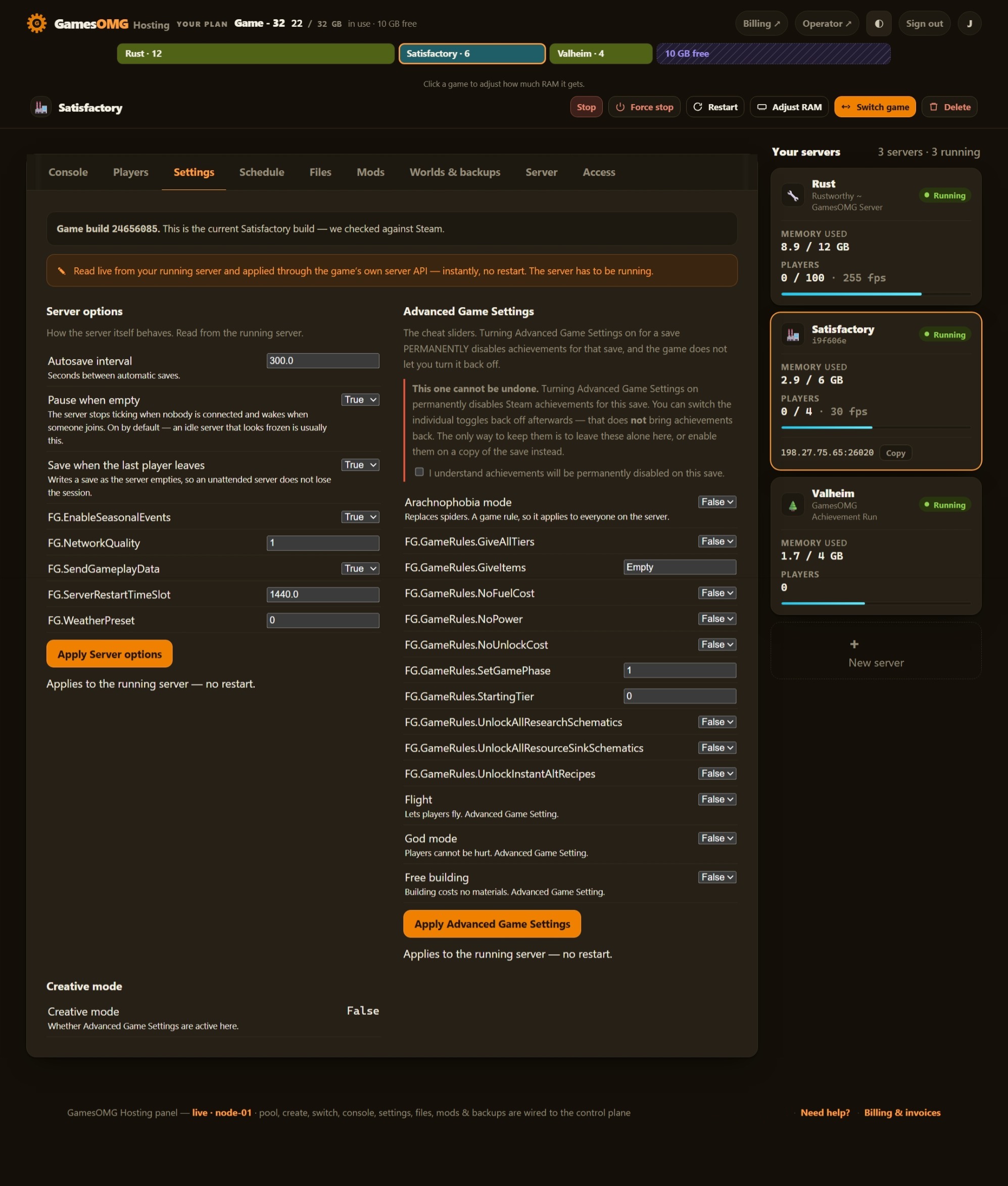The image size is (1008, 1186).
Task: Click the plus icon for New server
Action: click(854, 644)
